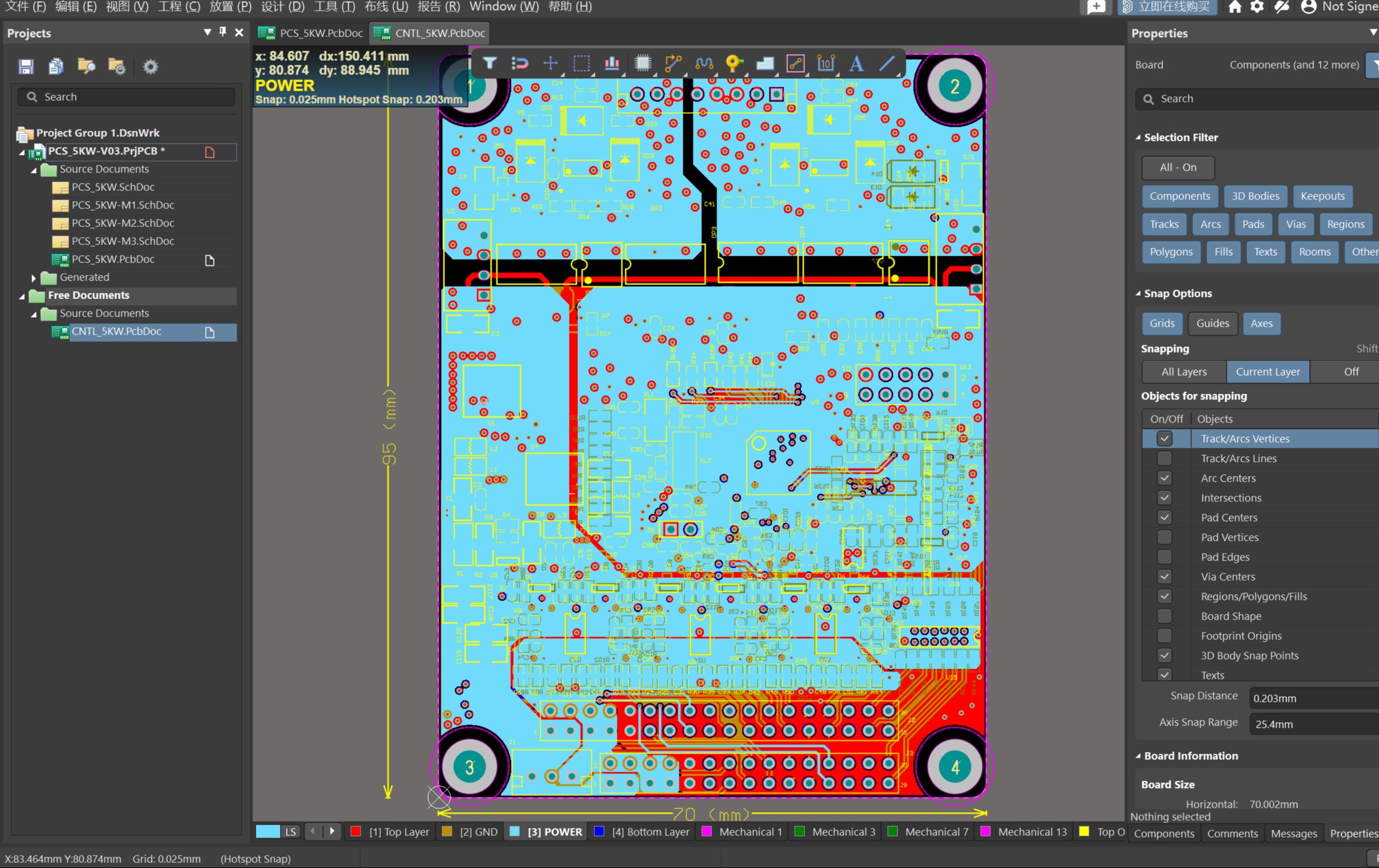Click the Route Tracks tool icon
This screenshot has height=868, width=1379.
[x=673, y=63]
